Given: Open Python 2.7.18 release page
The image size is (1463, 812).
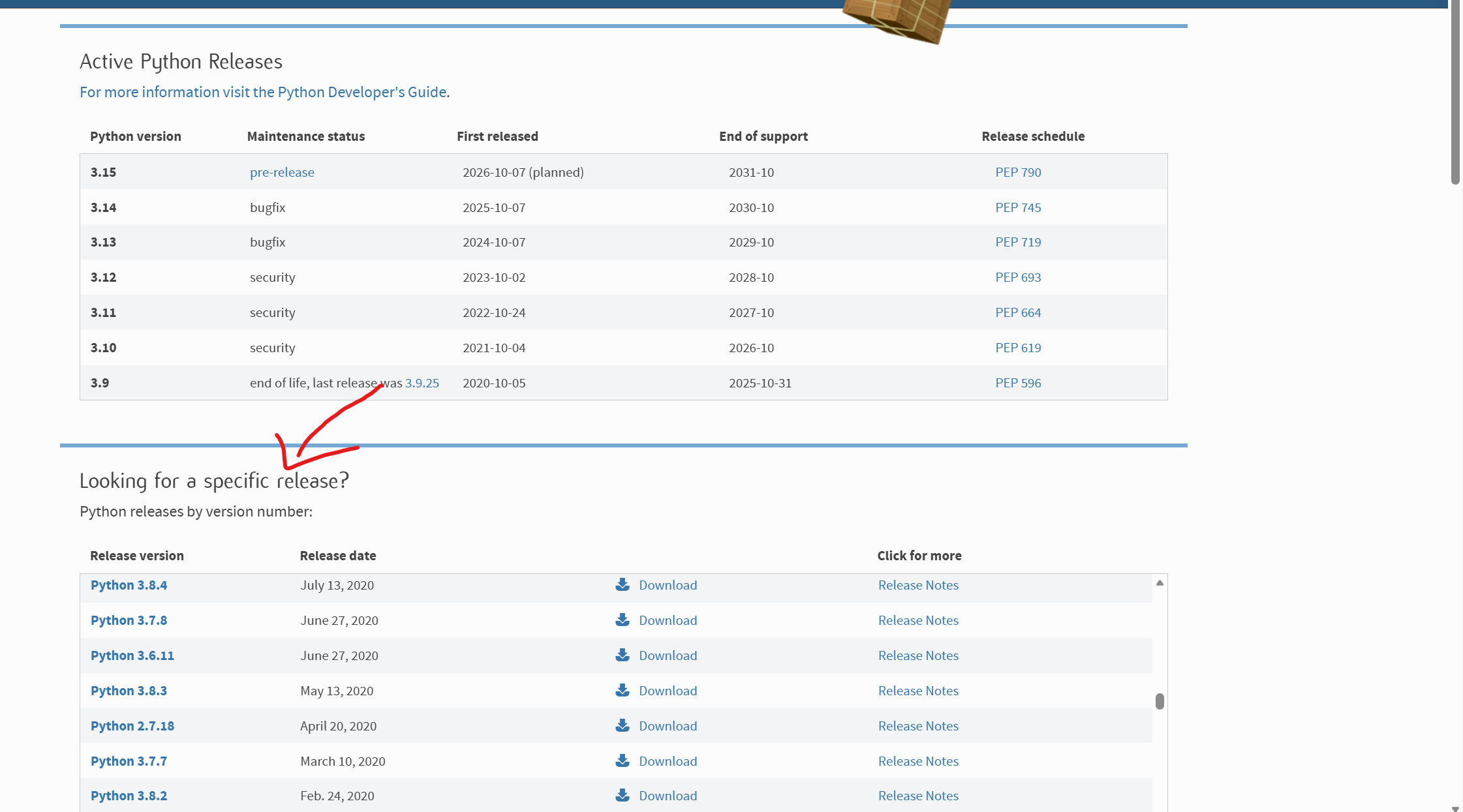Looking at the screenshot, I should (132, 726).
